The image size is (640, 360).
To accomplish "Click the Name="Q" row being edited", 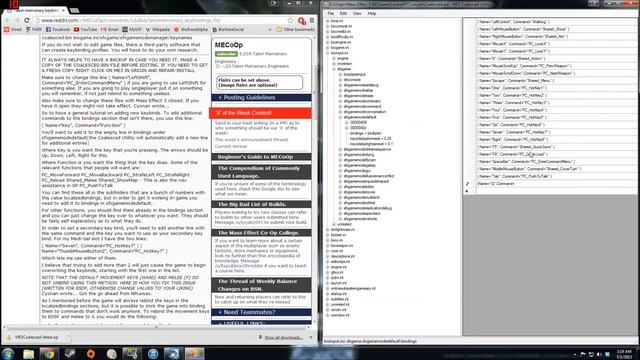I will (556, 184).
